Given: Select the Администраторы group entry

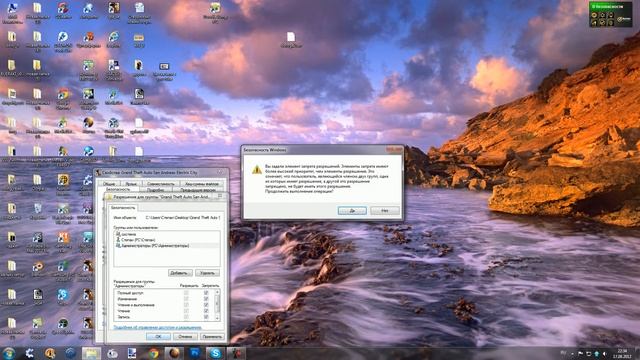Looking at the screenshot, I should [x=167, y=246].
